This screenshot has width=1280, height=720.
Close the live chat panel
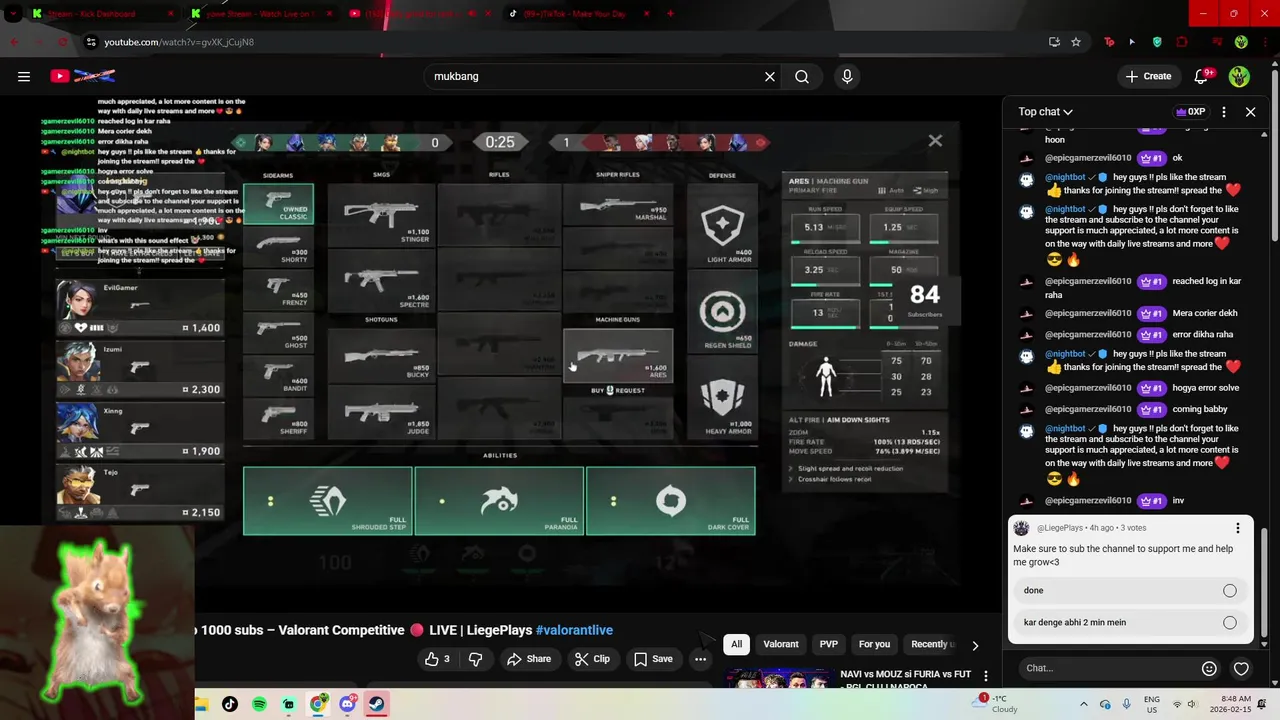(1250, 112)
